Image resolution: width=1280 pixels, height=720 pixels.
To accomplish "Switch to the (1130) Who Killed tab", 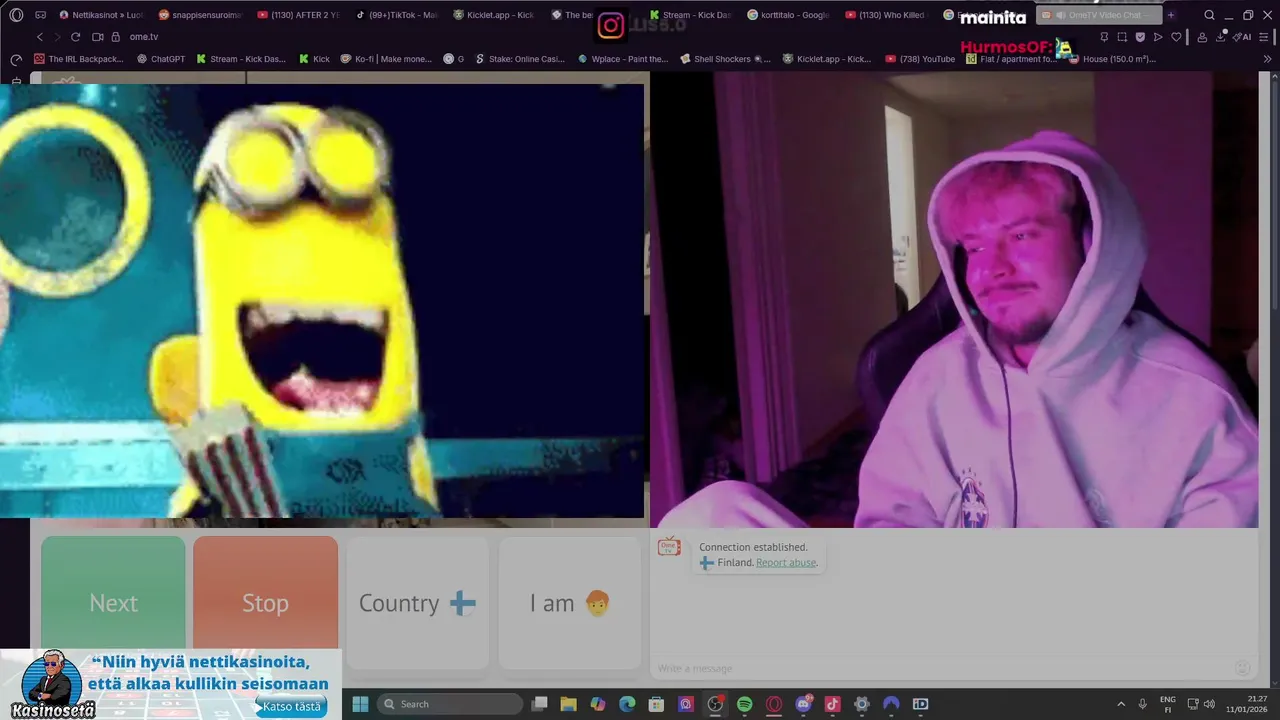I will 887,15.
